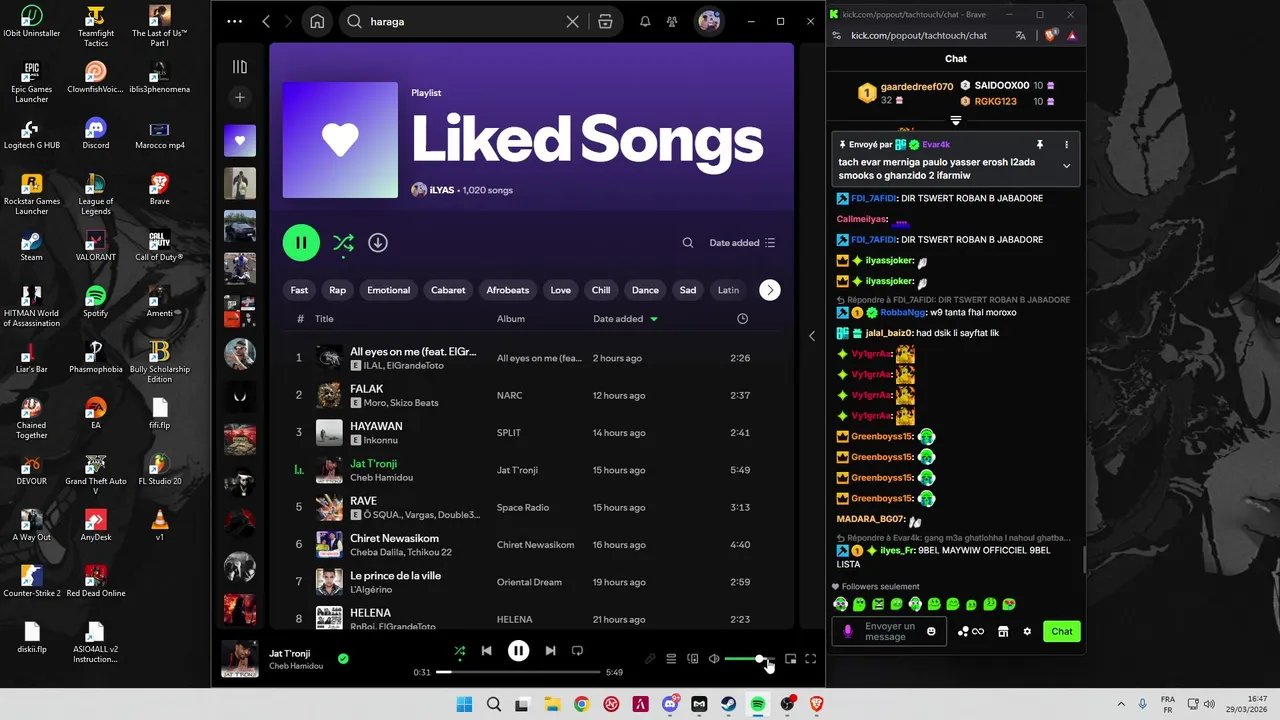Create new playlist with plus icon
1280x720 pixels.
240,97
